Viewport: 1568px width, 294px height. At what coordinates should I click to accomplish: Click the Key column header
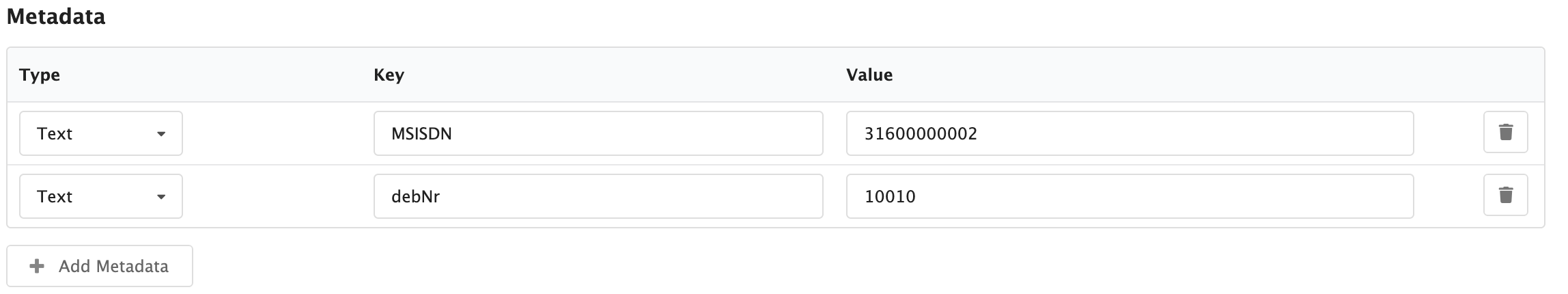[x=389, y=75]
